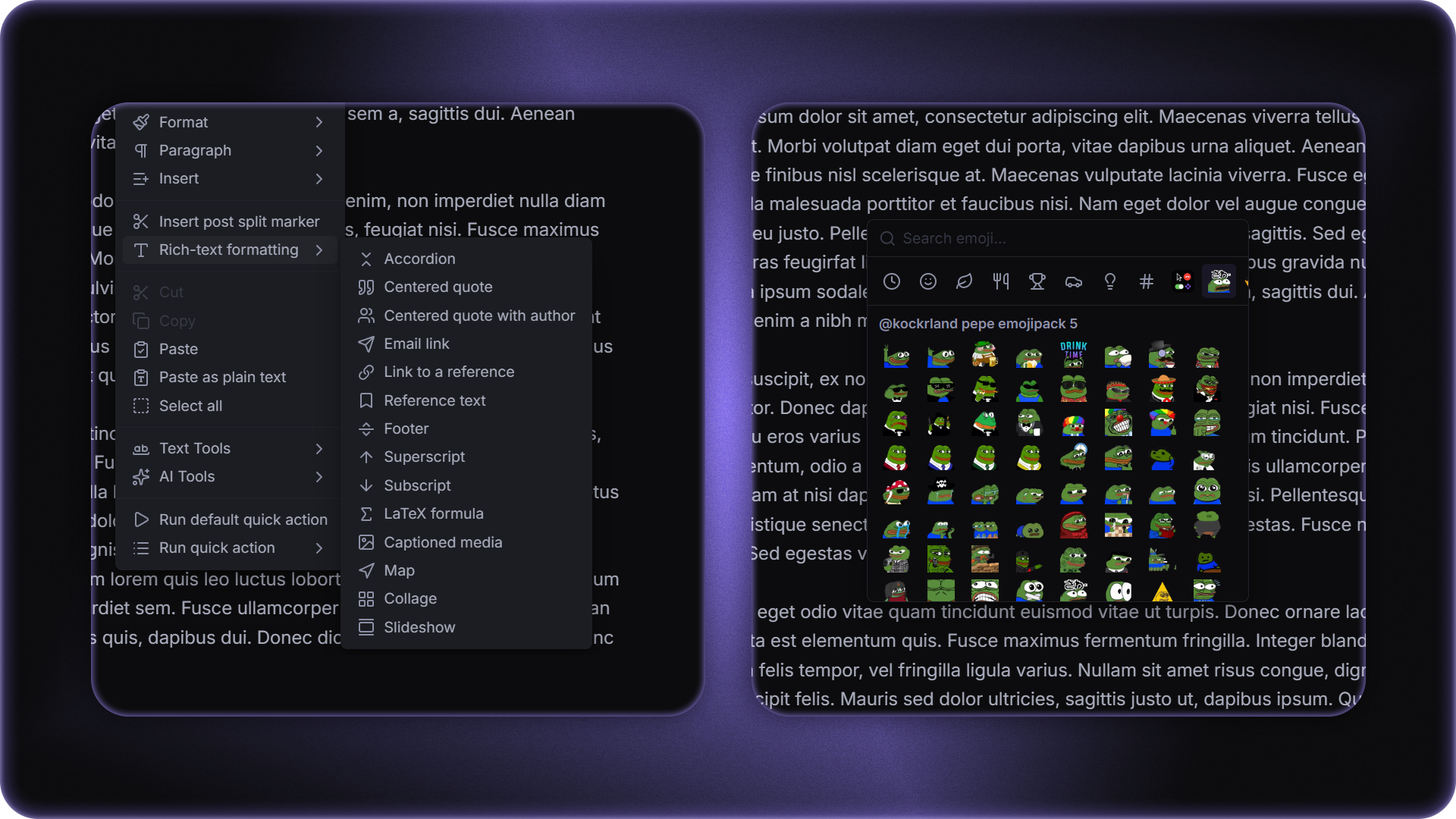1456x819 pixels.
Task: Click the Centered quote with author icon
Action: (x=366, y=315)
